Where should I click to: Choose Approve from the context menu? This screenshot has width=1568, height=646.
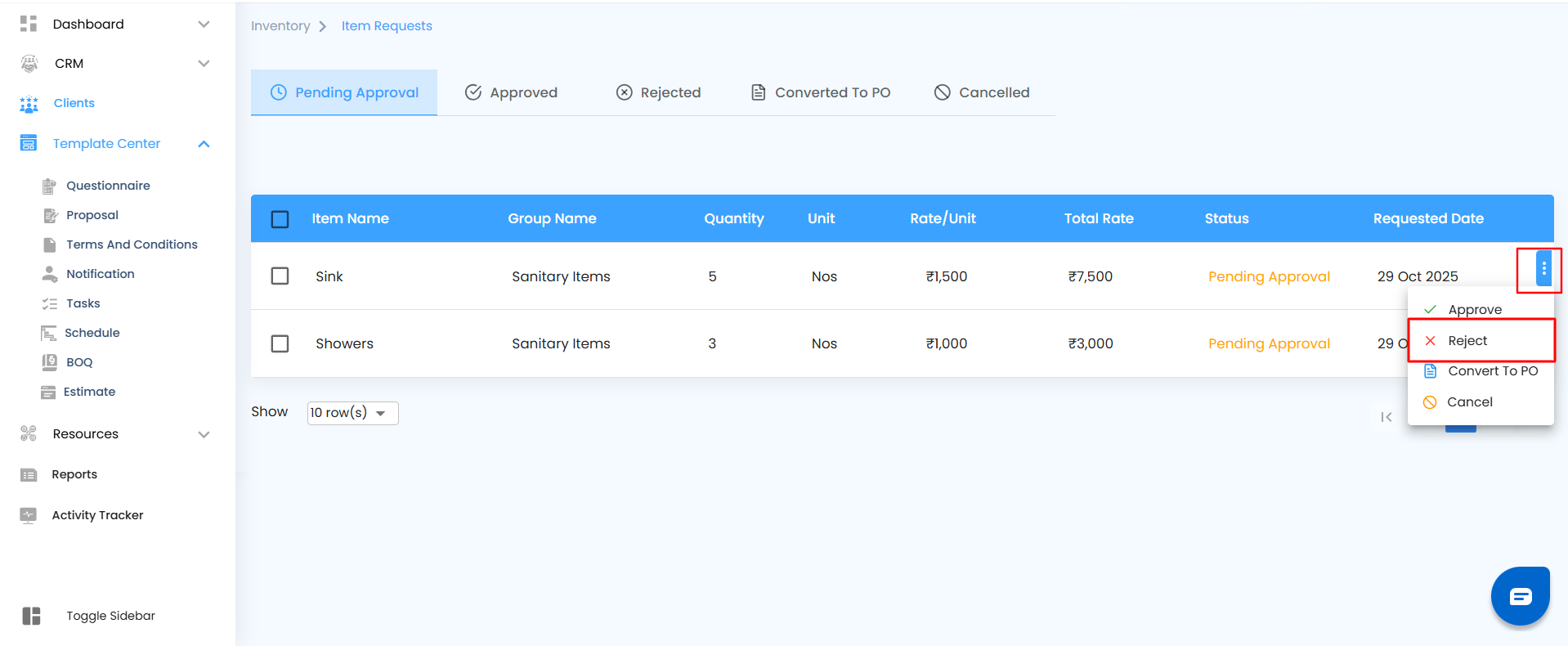(1481, 309)
